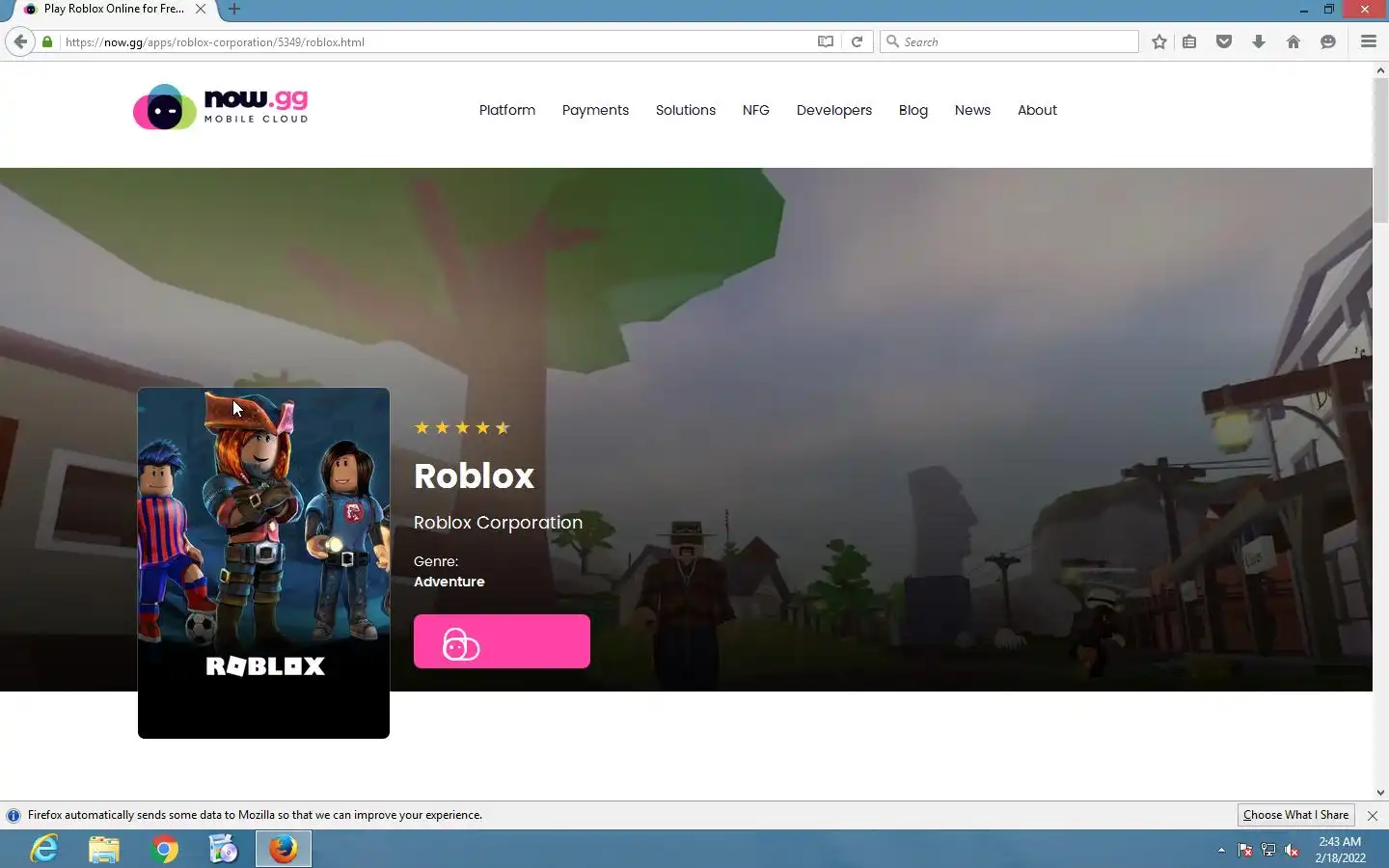Screen dimensions: 1389x868
Task: Reload the page with refresh icon
Action: pyautogui.click(x=857, y=41)
